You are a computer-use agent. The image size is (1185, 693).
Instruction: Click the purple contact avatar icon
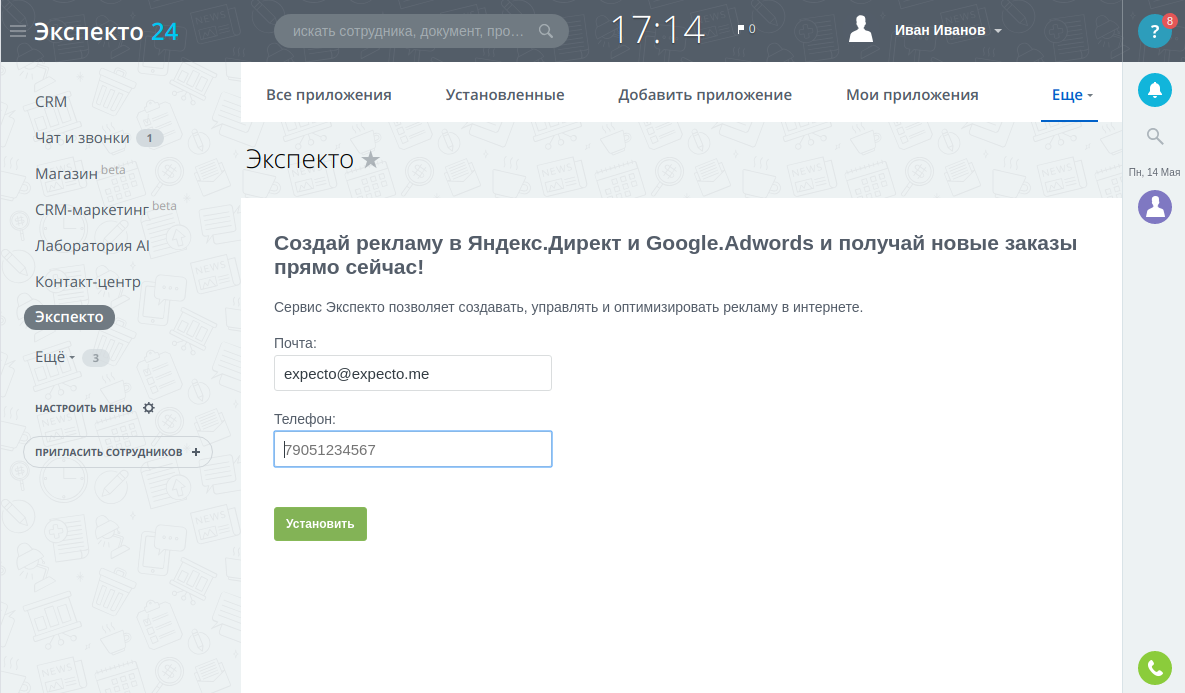point(1155,207)
